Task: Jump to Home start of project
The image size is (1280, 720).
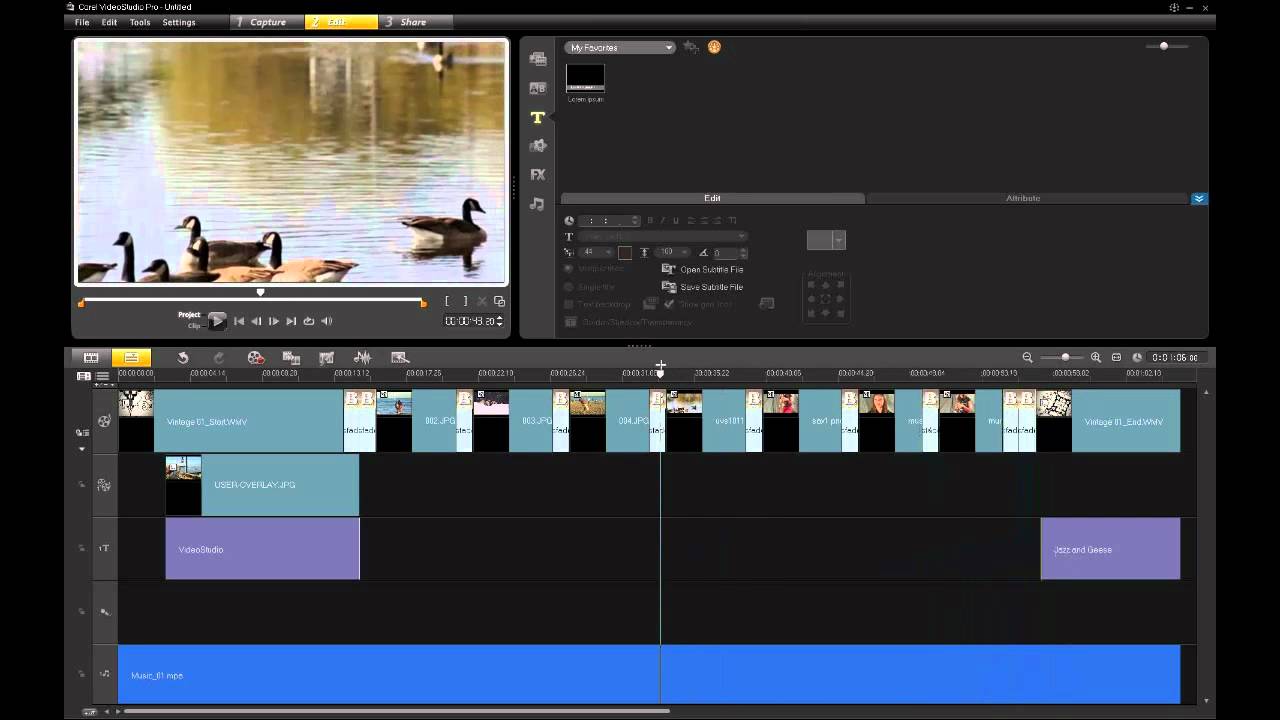Action: click(x=239, y=321)
